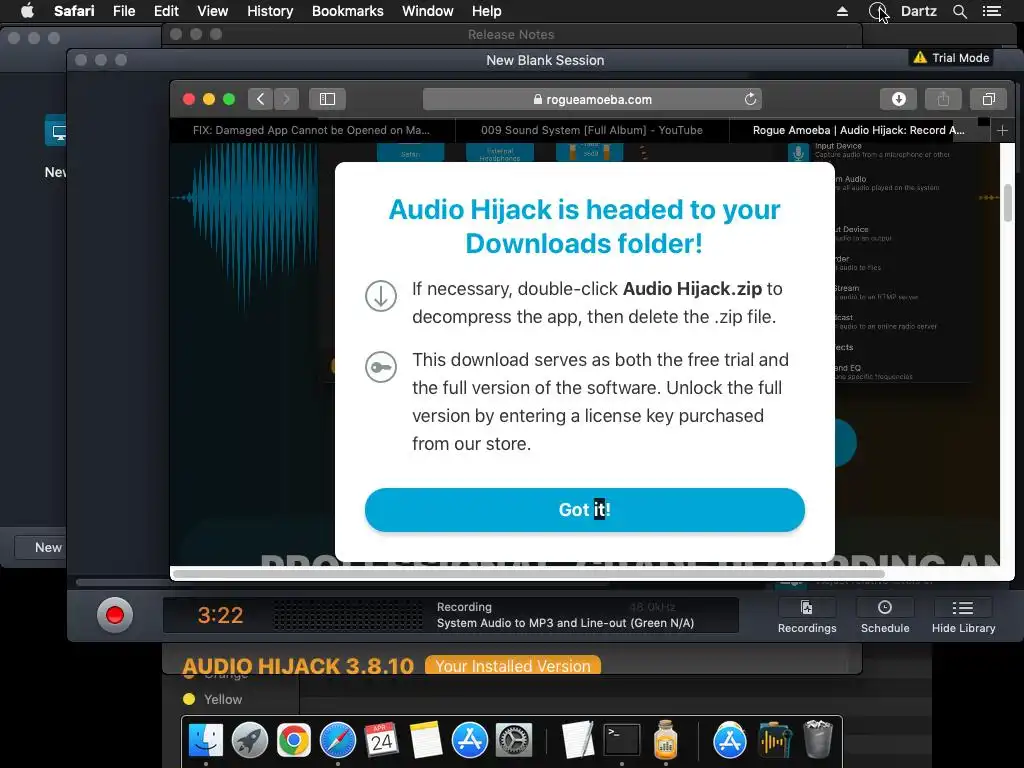Click the rogueamoeba.com address bar
Screen dimensions: 1024x768
(x=592, y=99)
